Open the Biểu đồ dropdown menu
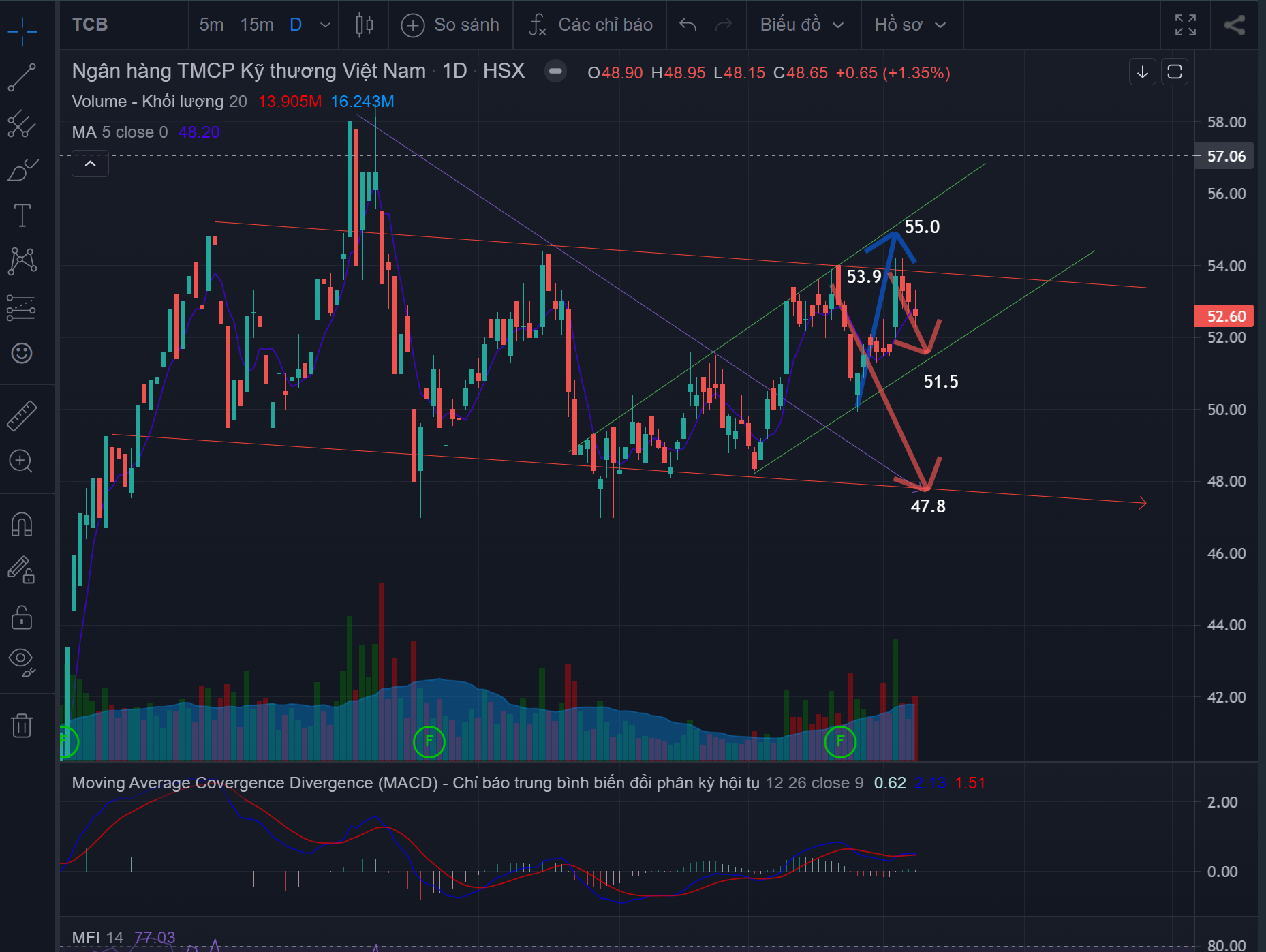Screen dimensions: 1266x952 pos(802,25)
